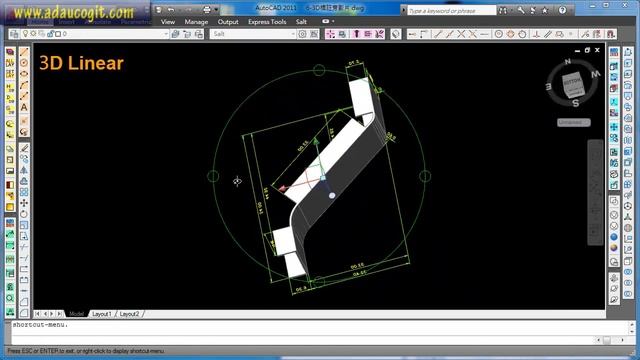640x360 pixels.
Task: Open the Manage ribbon tab
Action: pos(196,22)
